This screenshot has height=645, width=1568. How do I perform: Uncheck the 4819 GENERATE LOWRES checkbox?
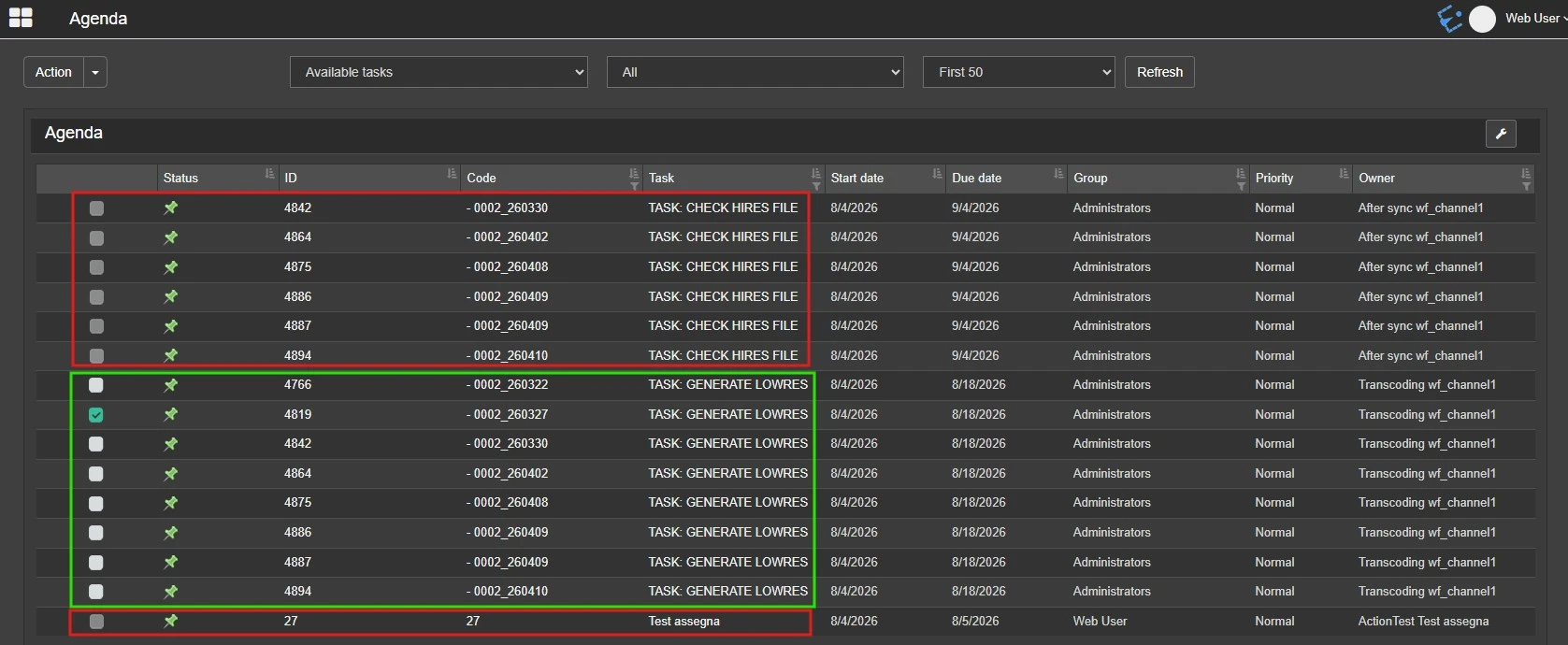95,415
